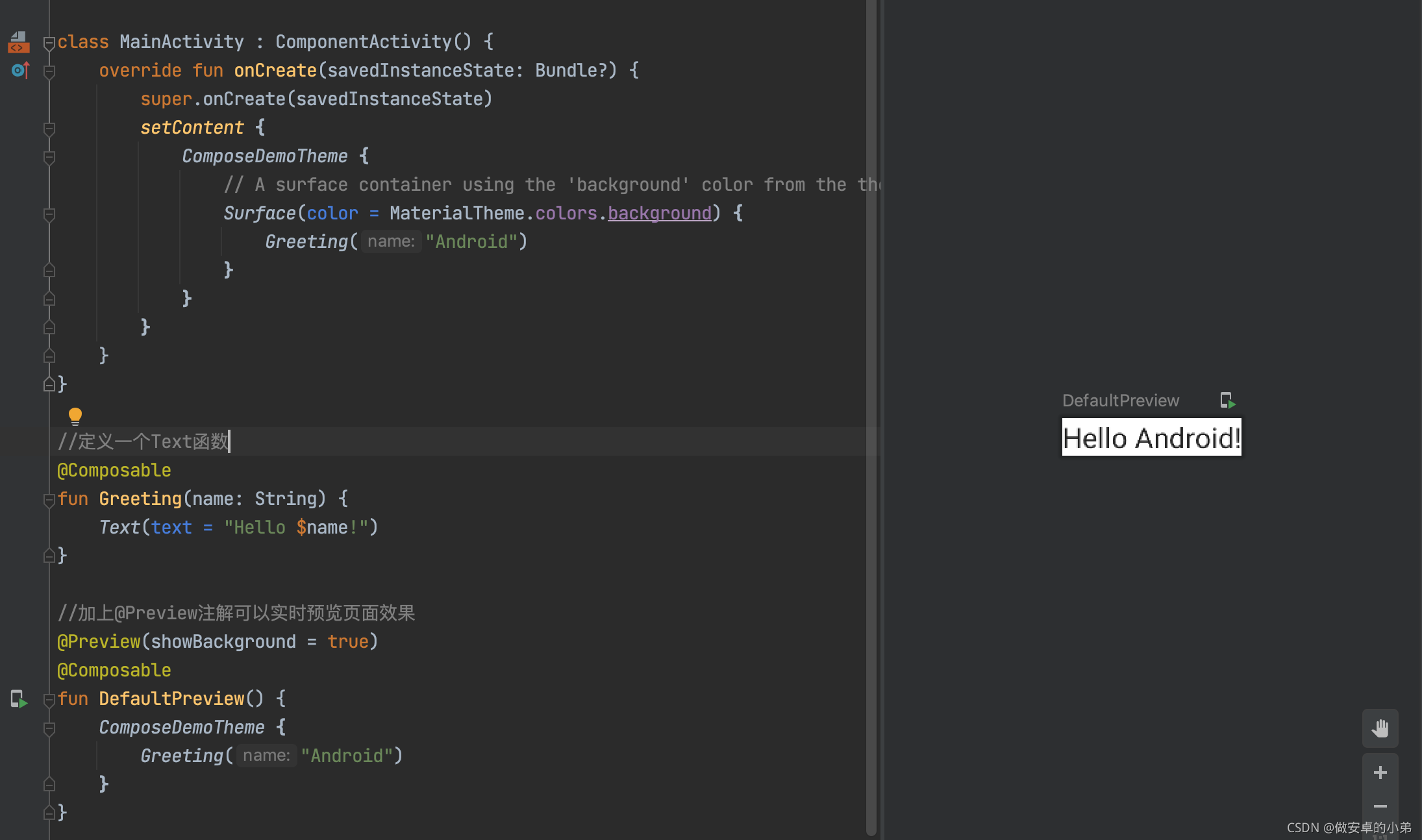Click the Hello Android! preview render
The image size is (1422, 840).
tap(1151, 438)
